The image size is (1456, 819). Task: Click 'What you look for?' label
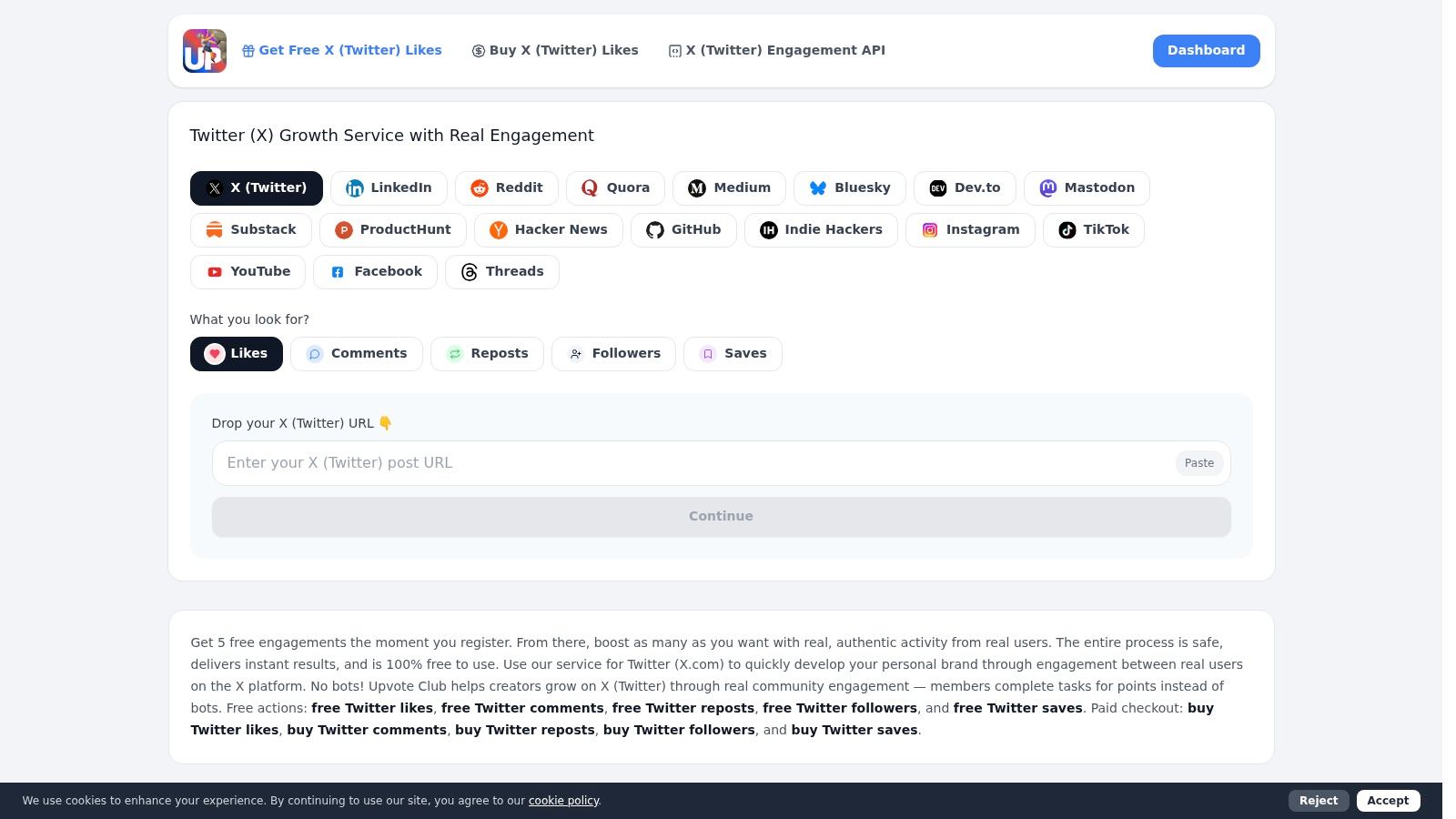(x=249, y=319)
